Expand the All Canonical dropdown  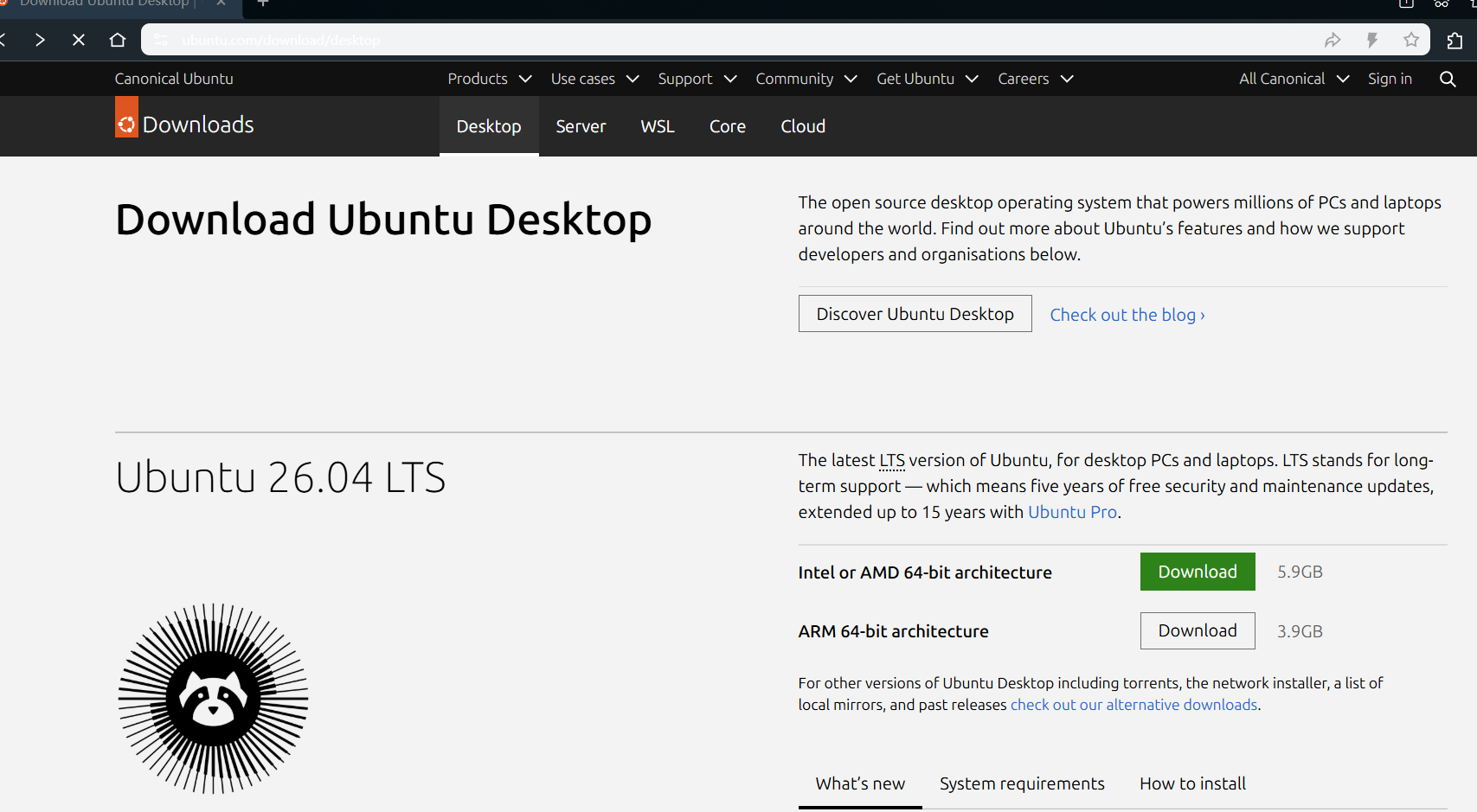(1294, 79)
